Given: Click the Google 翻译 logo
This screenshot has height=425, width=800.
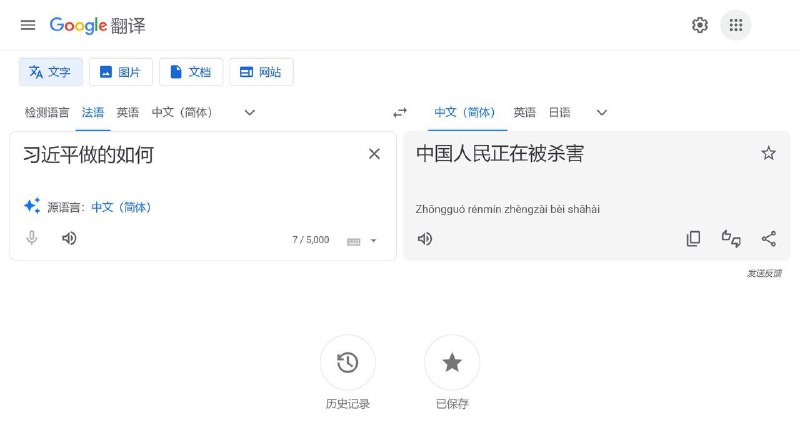Looking at the screenshot, I should pyautogui.click(x=97, y=26).
